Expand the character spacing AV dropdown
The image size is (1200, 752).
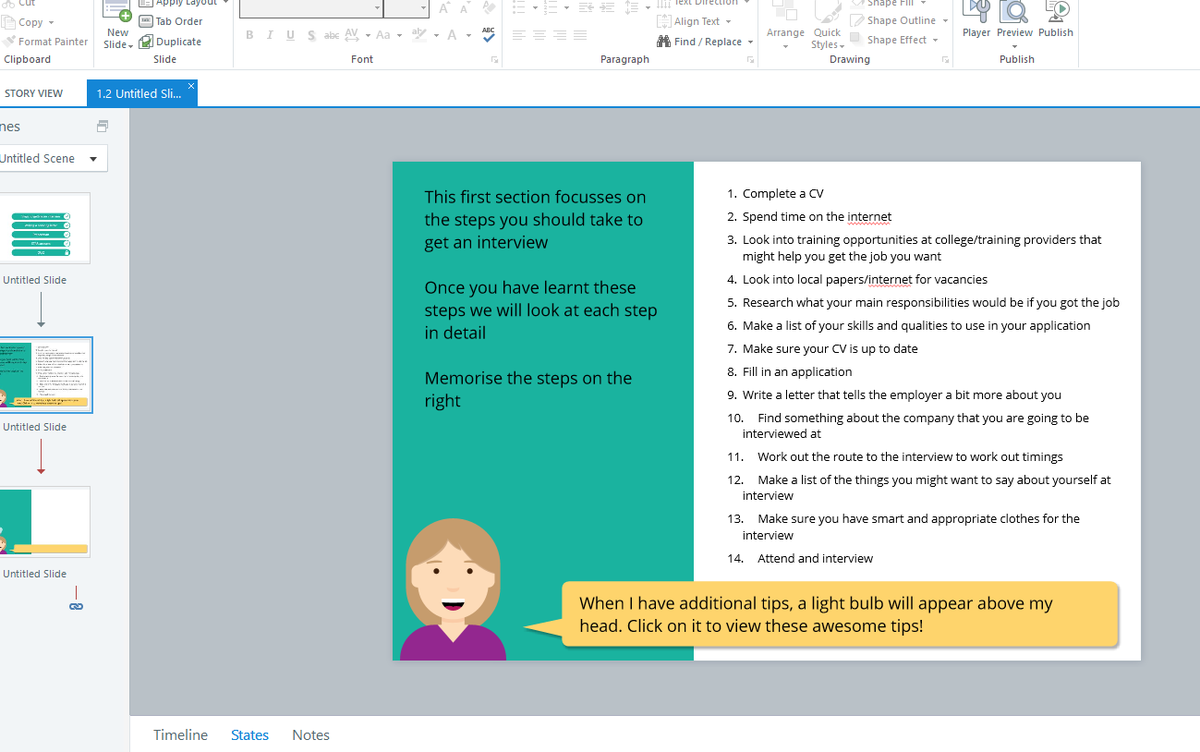367,36
